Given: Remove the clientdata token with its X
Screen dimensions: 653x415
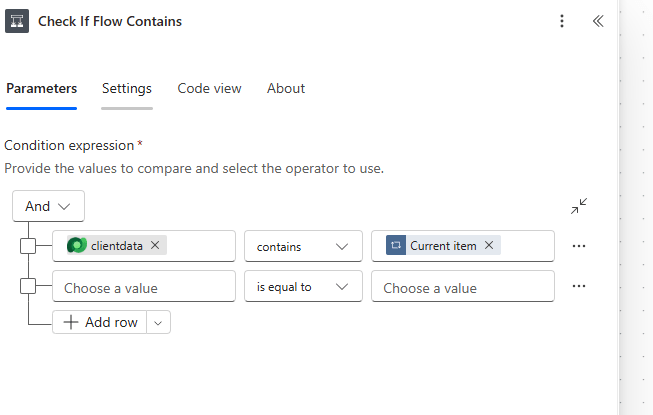Looking at the screenshot, I should [x=155, y=245].
